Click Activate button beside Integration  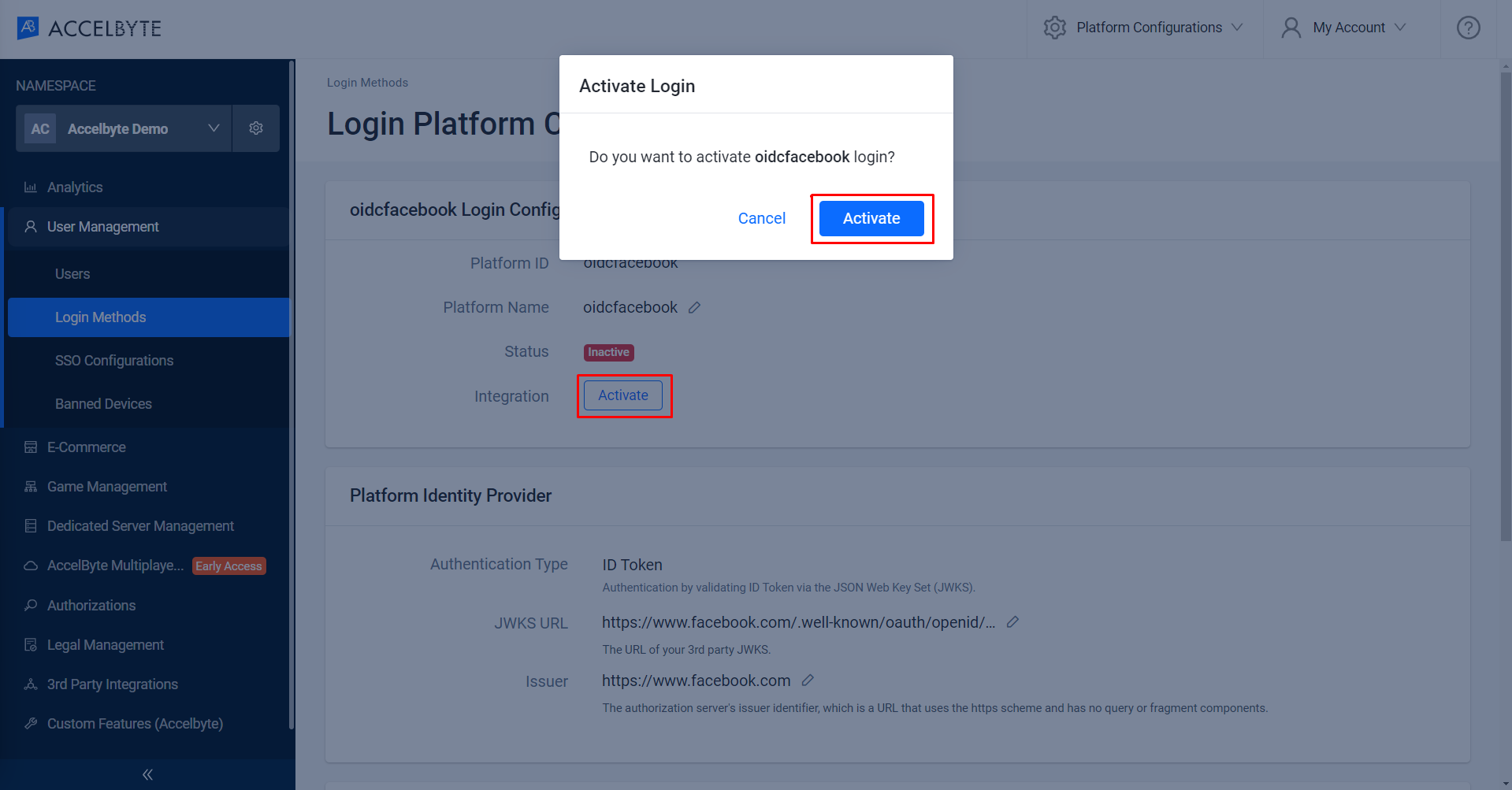(623, 395)
